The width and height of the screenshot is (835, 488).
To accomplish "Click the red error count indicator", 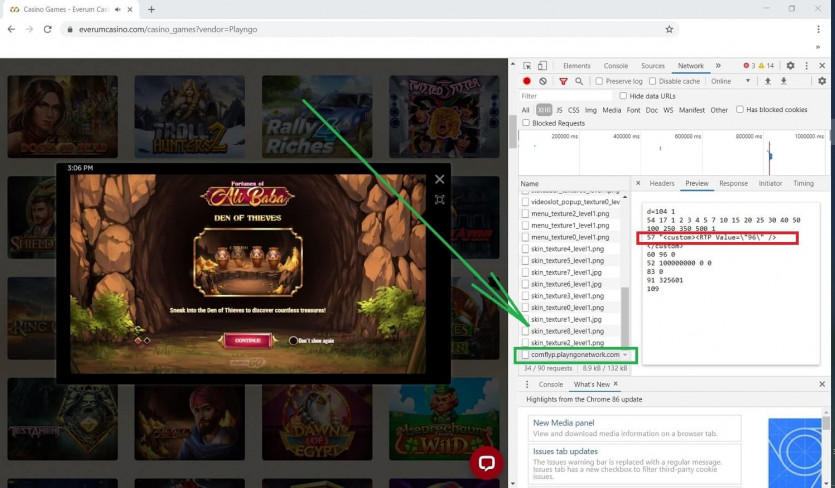I will pyautogui.click(x=749, y=66).
